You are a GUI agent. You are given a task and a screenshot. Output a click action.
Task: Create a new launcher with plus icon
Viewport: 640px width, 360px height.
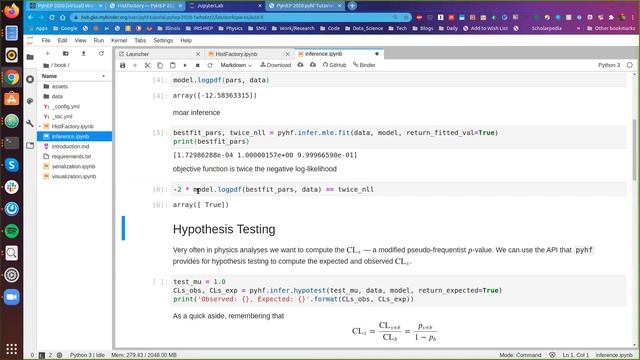[47, 53]
